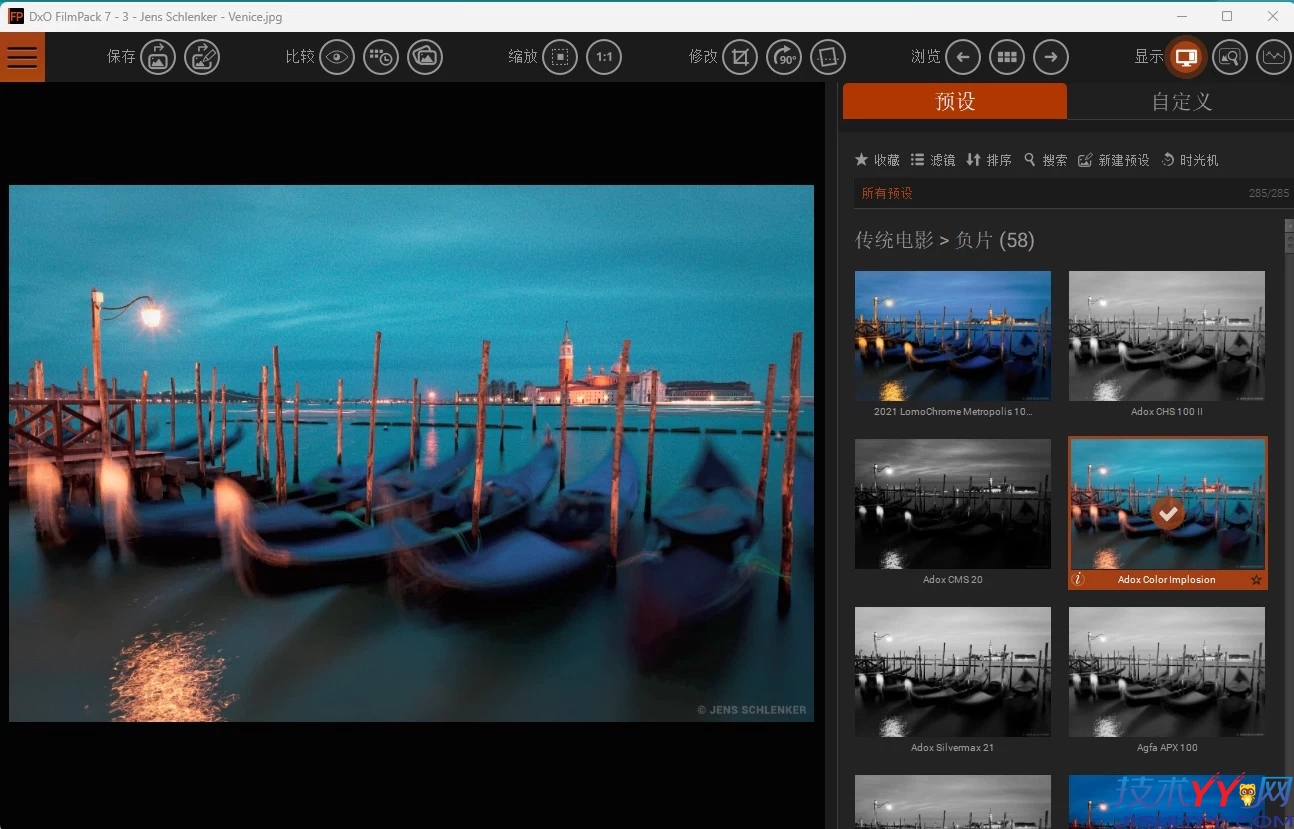1294x829 pixels.
Task: Select the compare eye icon
Action: [x=337, y=57]
